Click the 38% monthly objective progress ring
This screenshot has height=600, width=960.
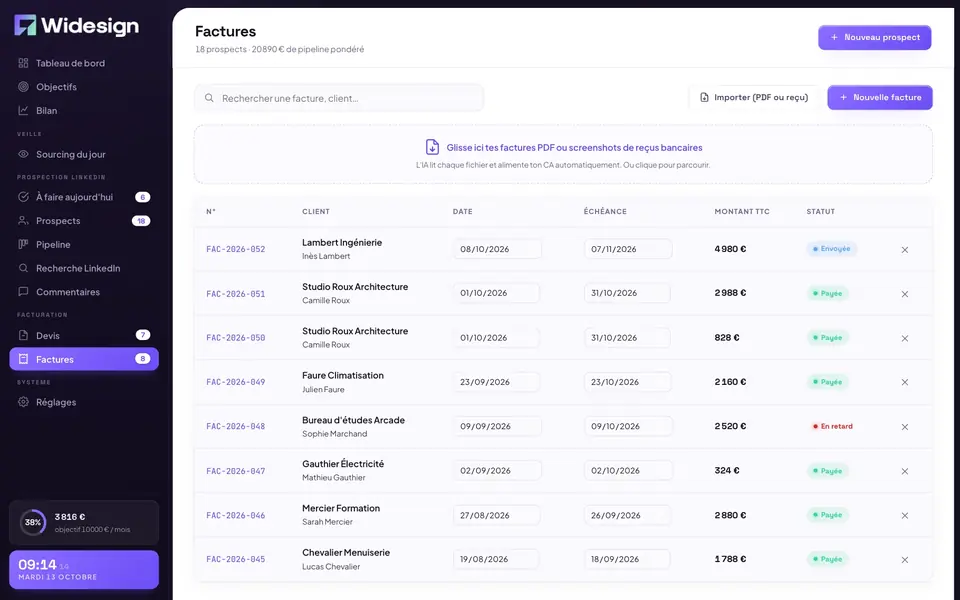pos(32,522)
